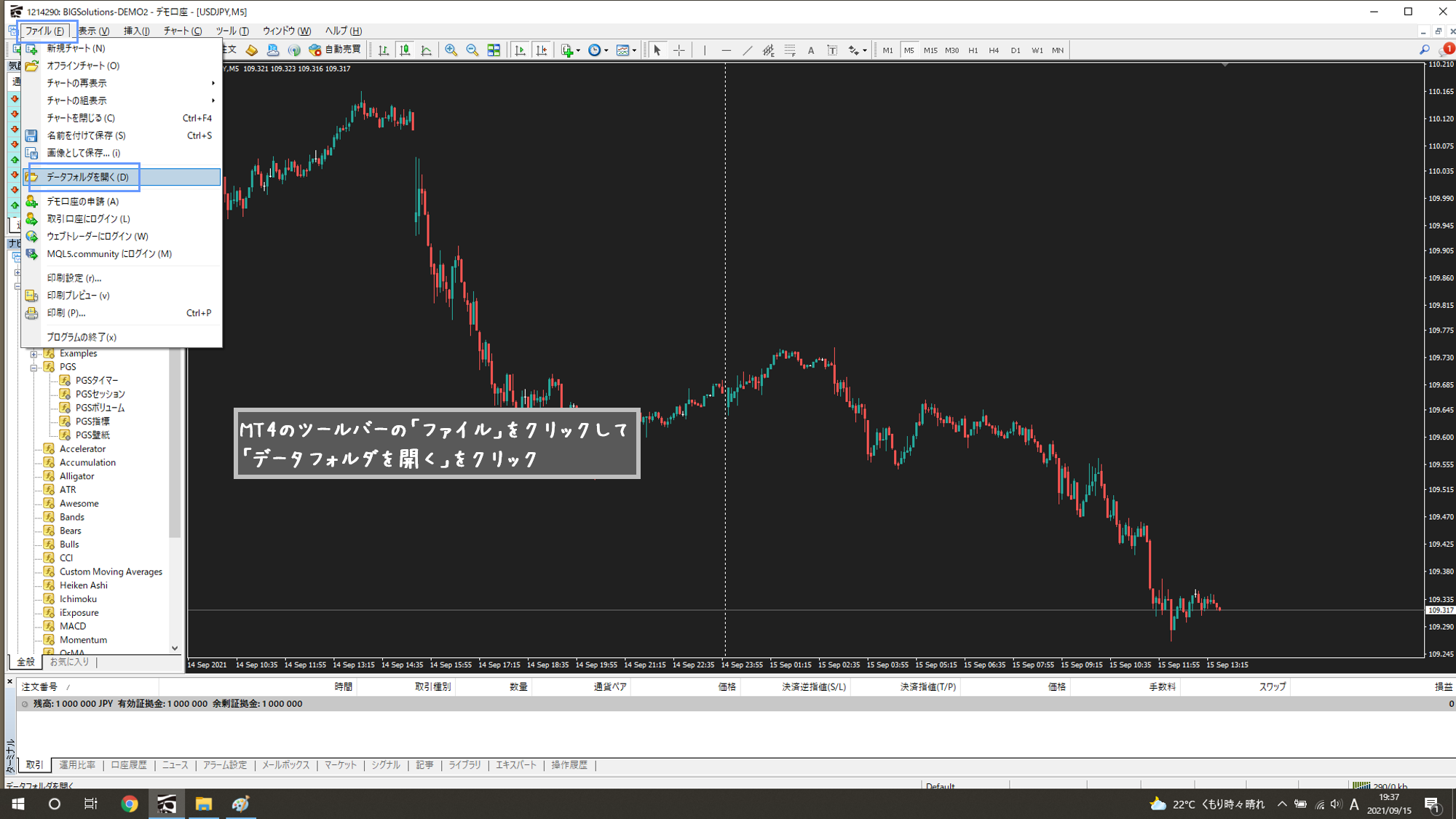Click the zoom out magnifier icon
This screenshot has height=819, width=1456.
tap(472, 50)
